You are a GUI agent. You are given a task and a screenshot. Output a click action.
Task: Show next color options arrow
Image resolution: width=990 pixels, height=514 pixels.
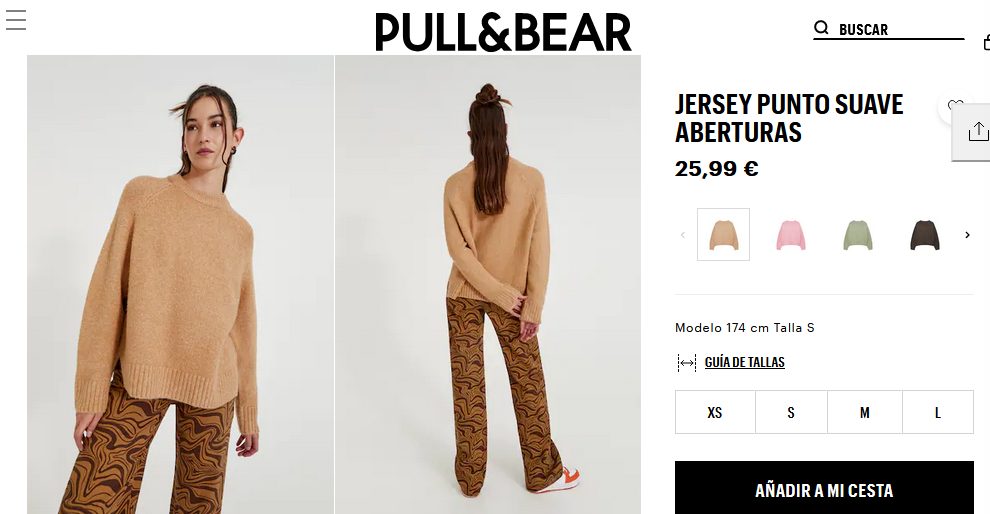[967, 235]
